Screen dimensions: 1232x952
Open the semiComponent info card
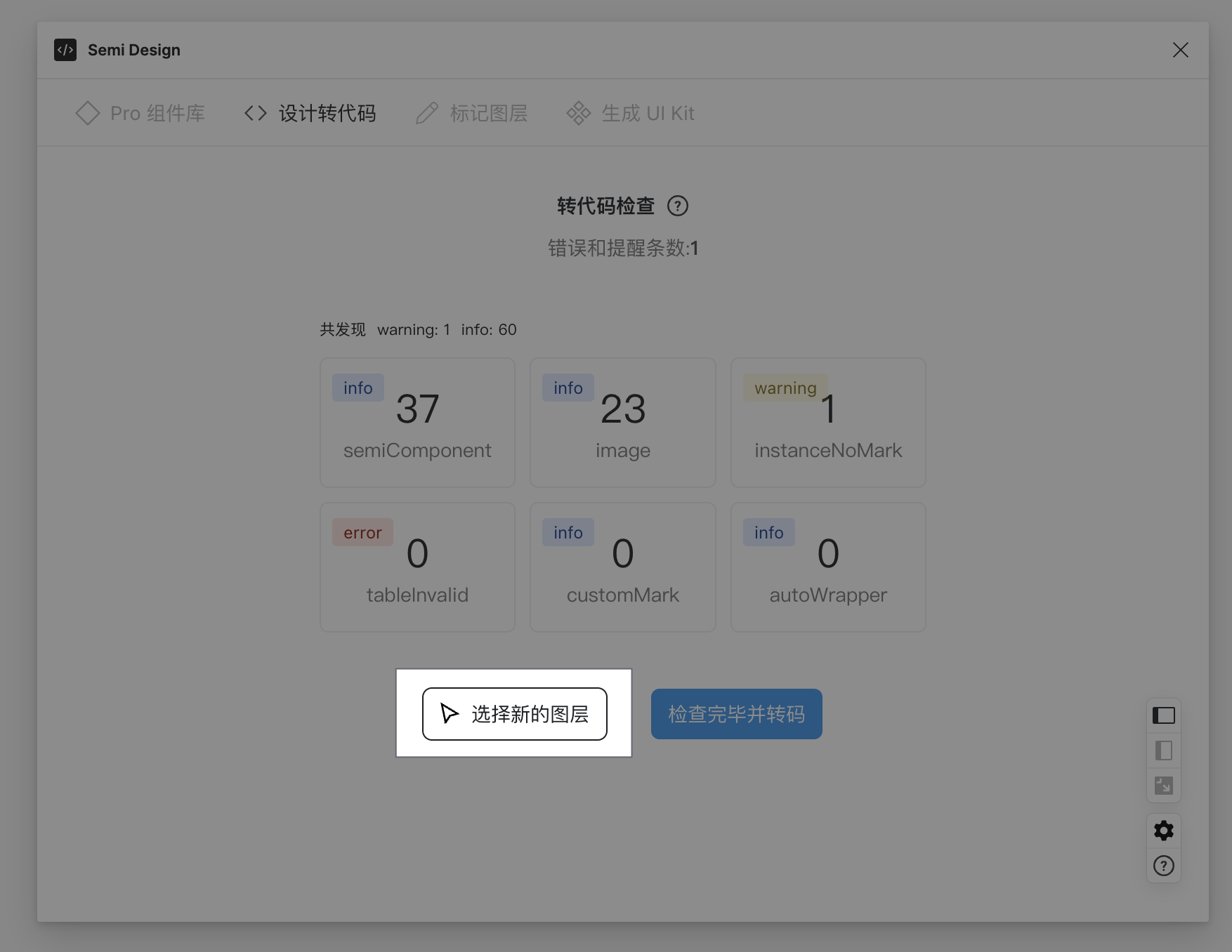pos(417,423)
